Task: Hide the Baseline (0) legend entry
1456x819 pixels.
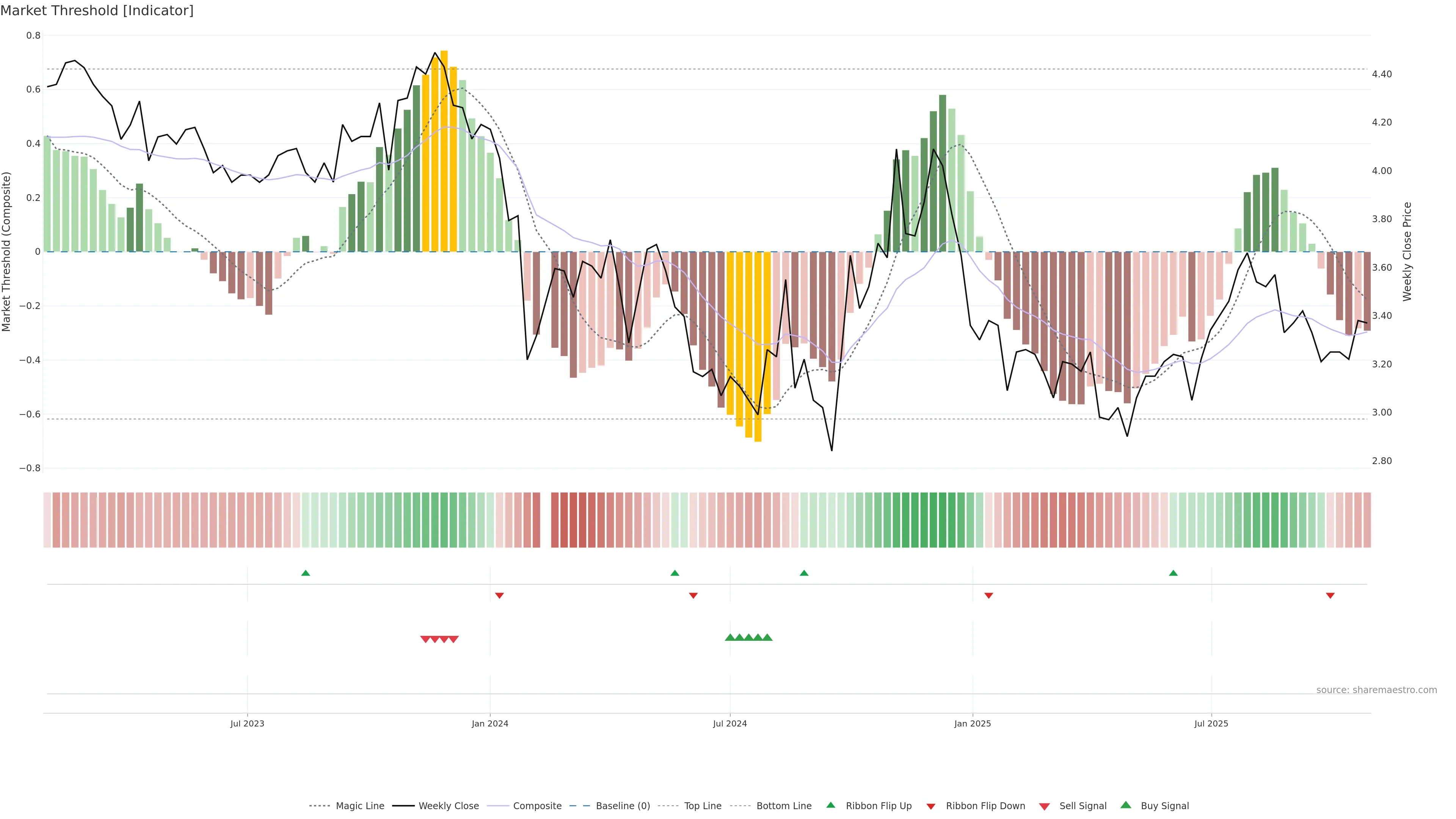Action: [623, 806]
